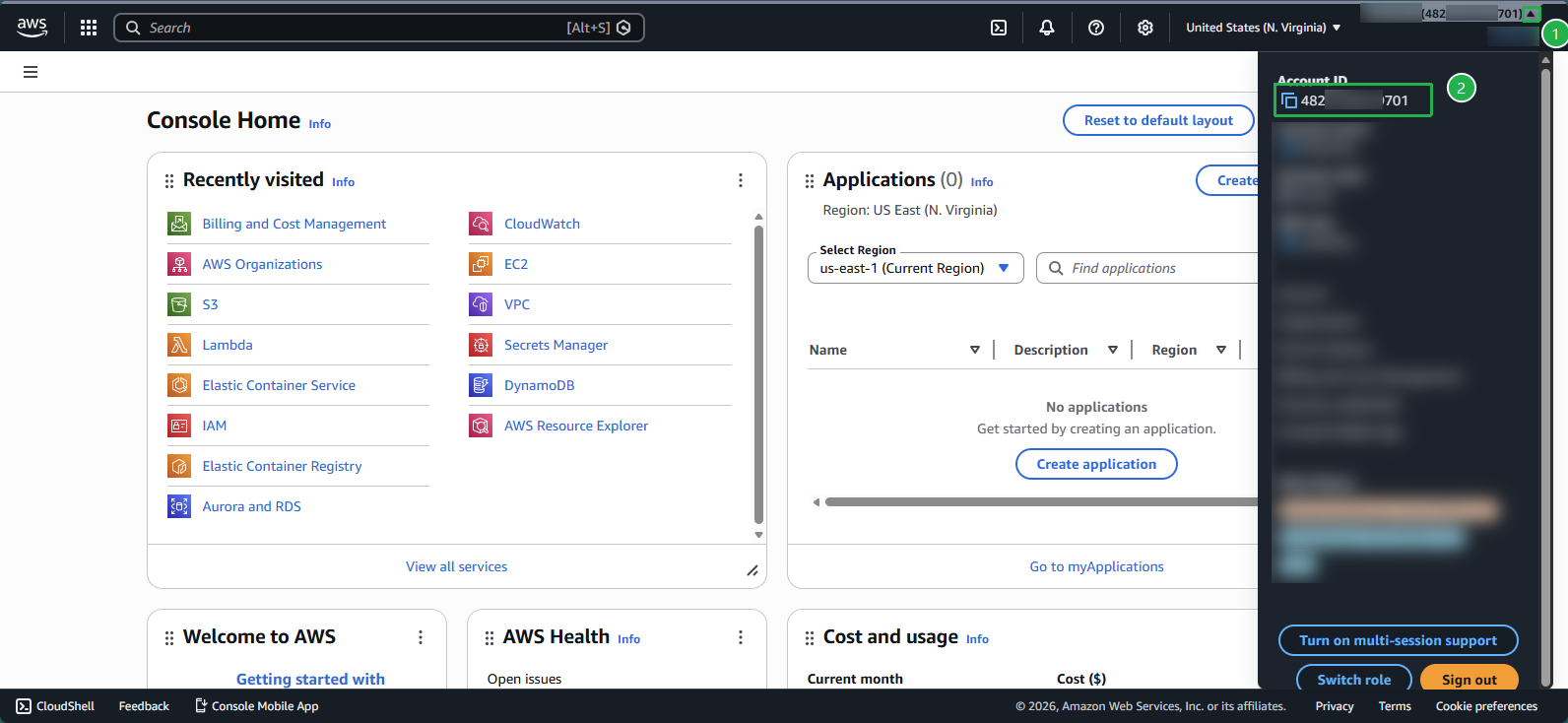Open Feedback in the footer
The image size is (1568, 723).
tap(144, 706)
